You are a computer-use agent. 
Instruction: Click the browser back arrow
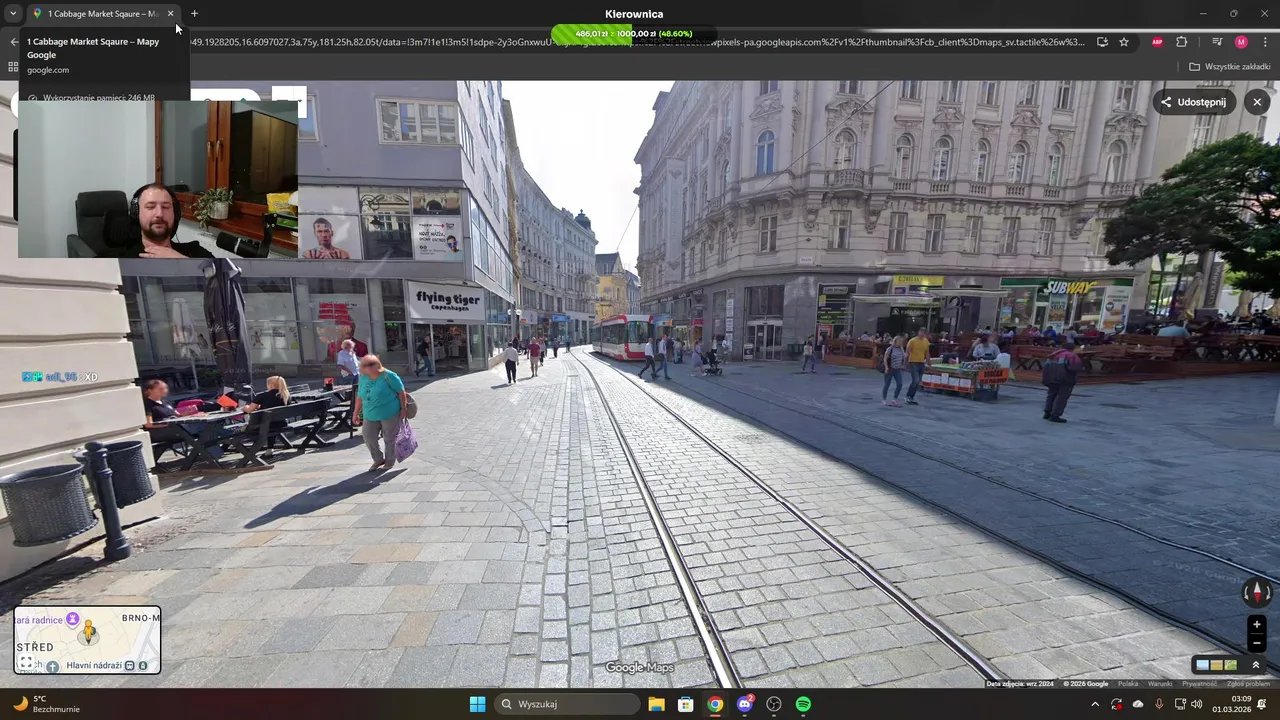[x=14, y=42]
